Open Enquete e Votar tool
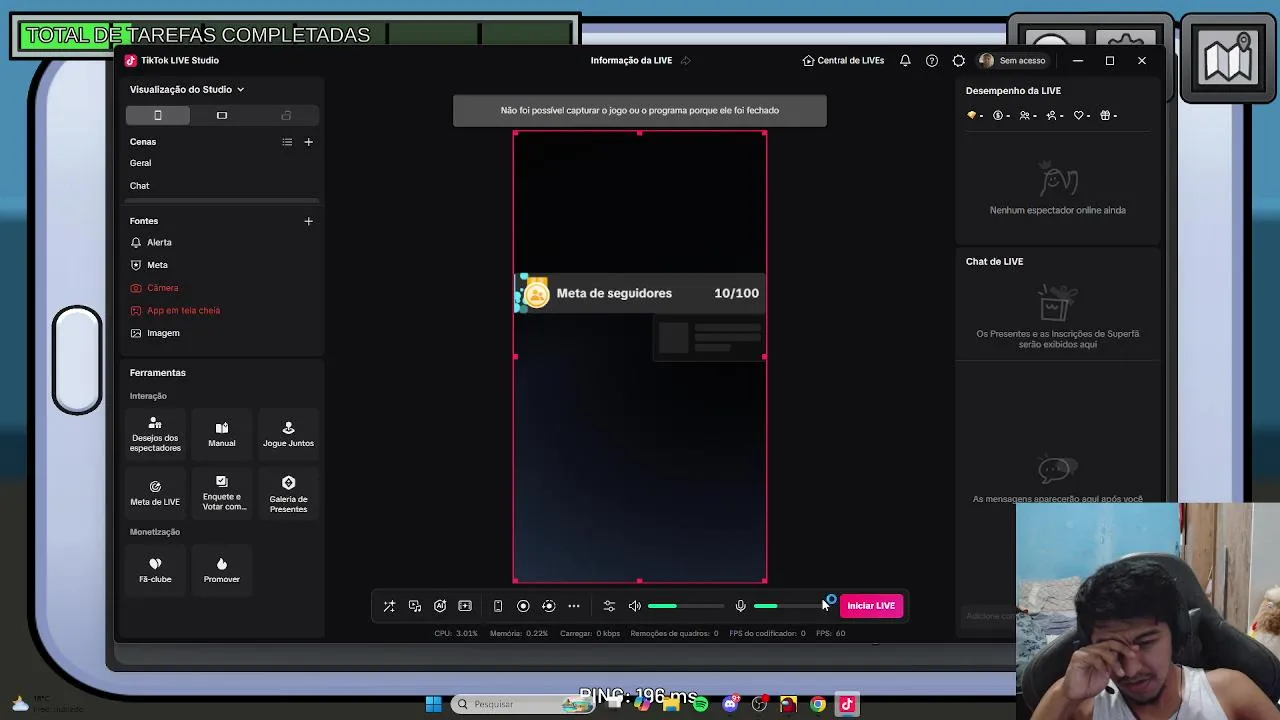1280x720 pixels. [x=222, y=493]
